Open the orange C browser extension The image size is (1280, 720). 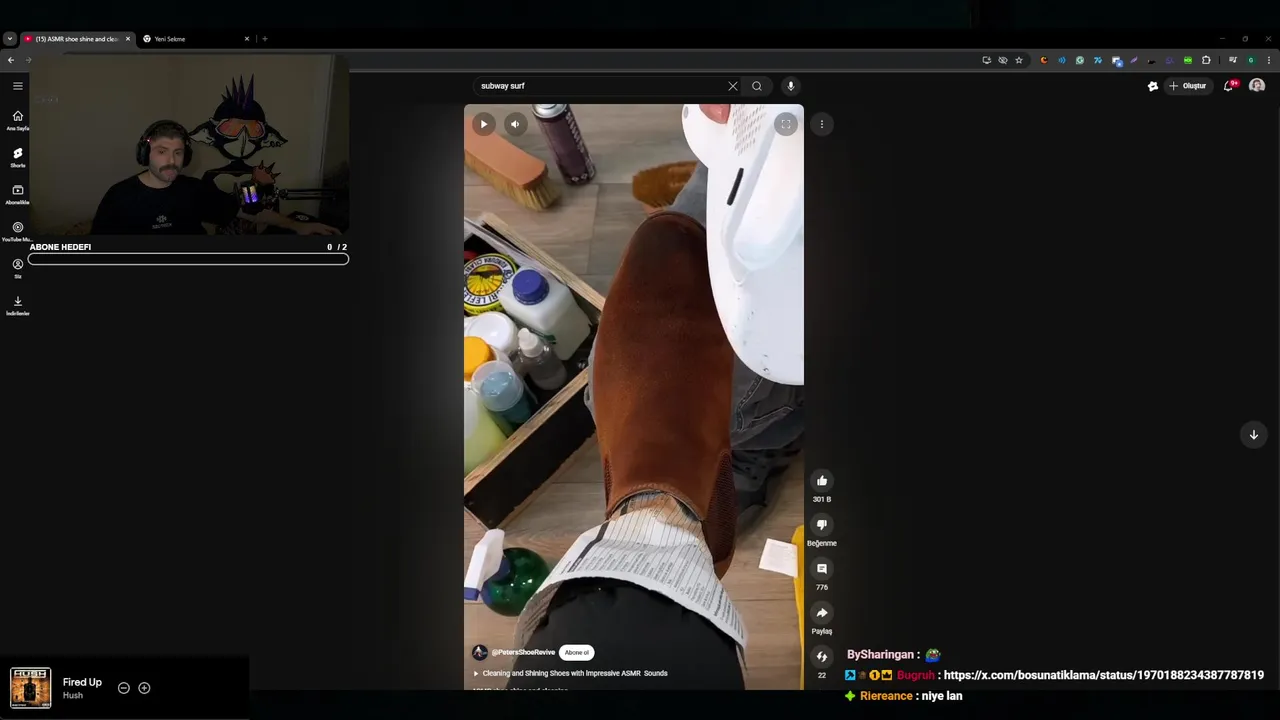pos(1044,60)
